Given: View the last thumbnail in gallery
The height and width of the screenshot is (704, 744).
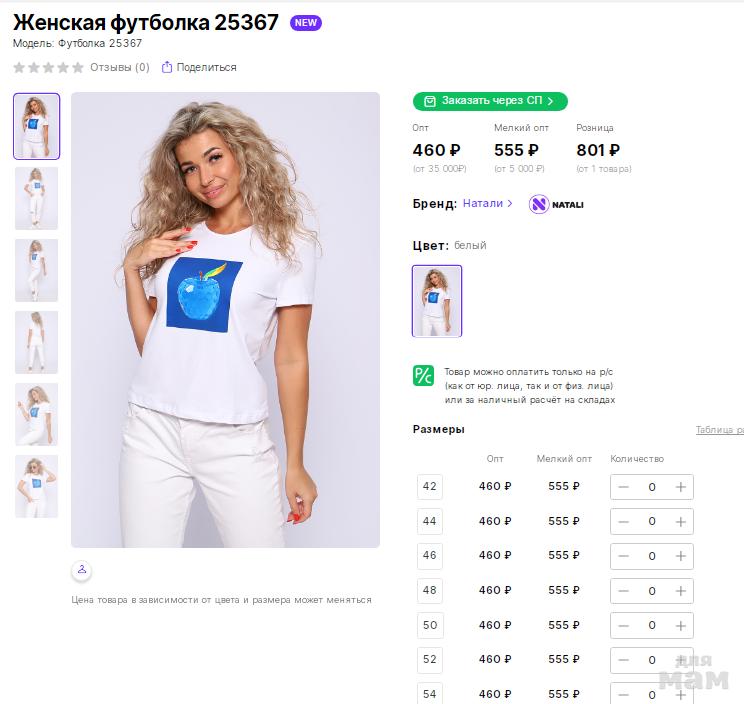Looking at the screenshot, I should click(x=37, y=486).
